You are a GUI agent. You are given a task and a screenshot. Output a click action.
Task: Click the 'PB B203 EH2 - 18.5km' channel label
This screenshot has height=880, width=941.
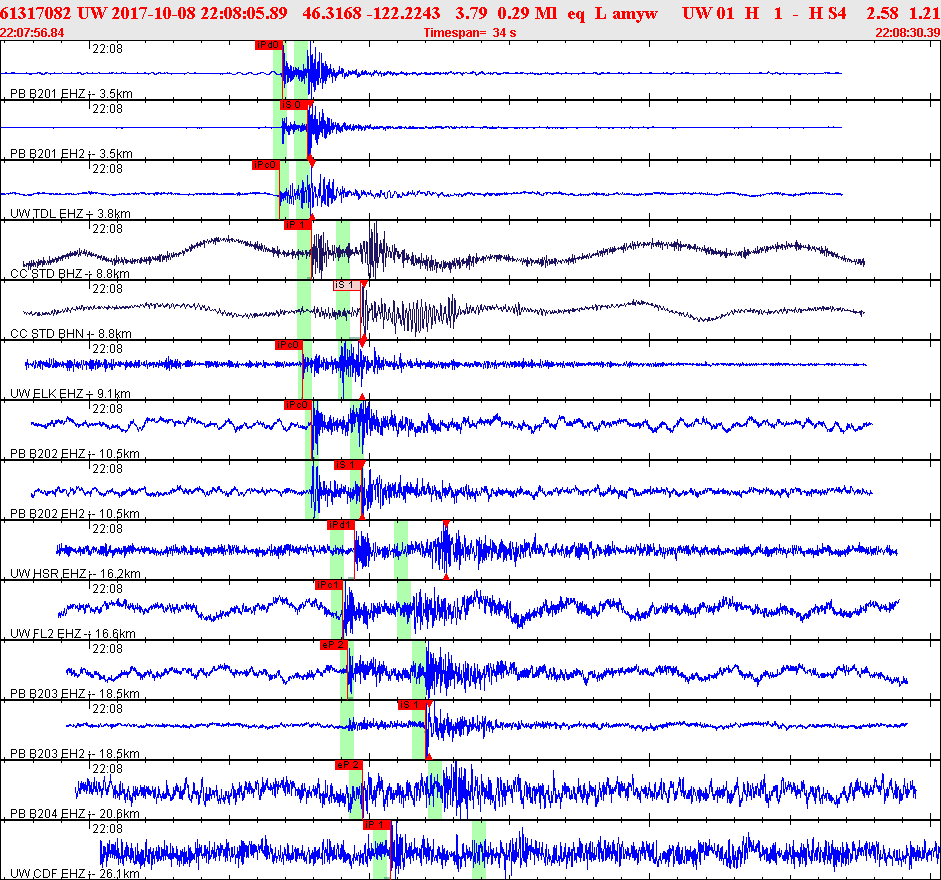pos(74,754)
